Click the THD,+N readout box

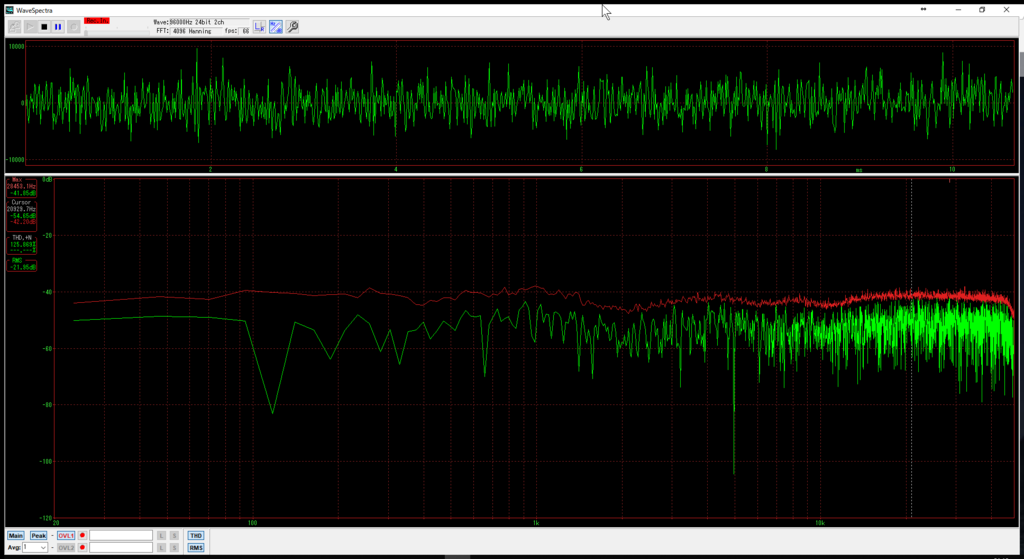21,244
